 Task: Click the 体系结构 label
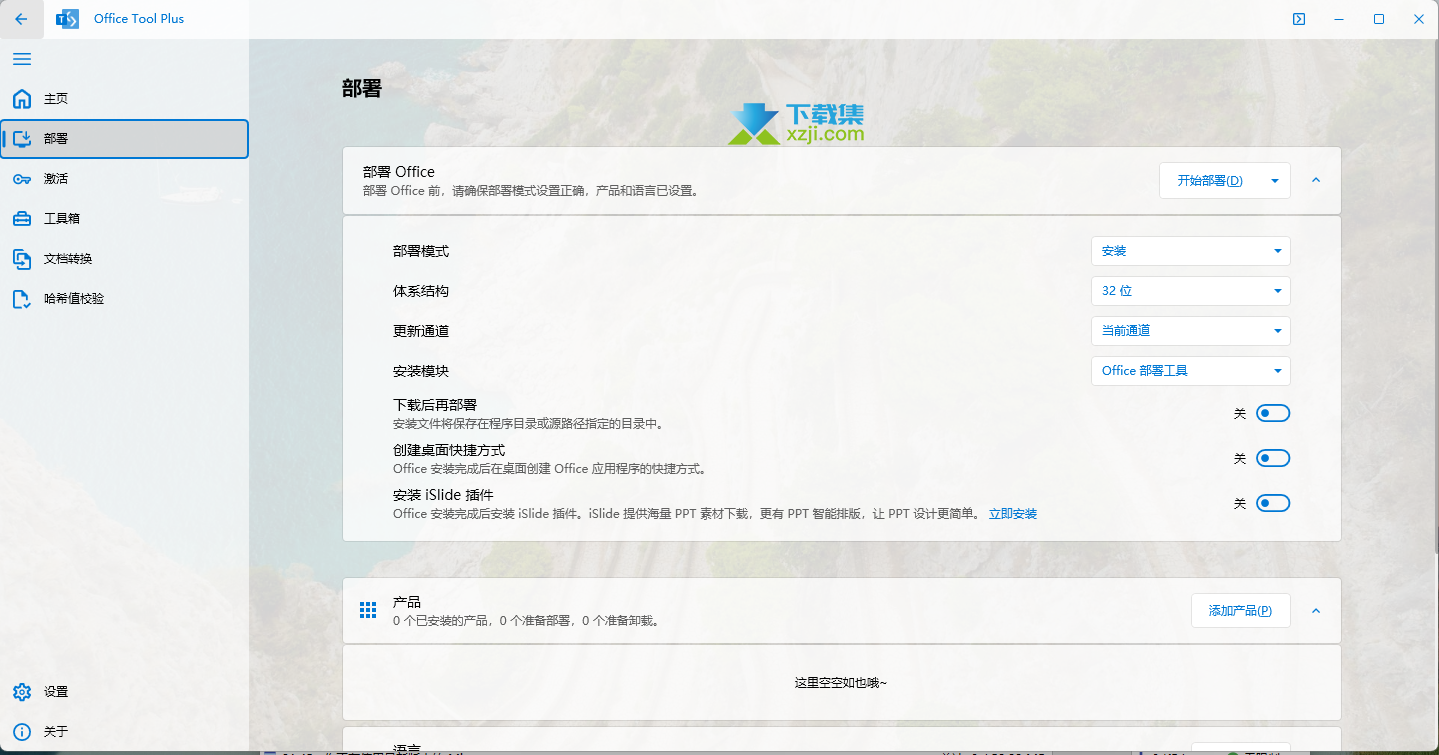click(x=421, y=291)
